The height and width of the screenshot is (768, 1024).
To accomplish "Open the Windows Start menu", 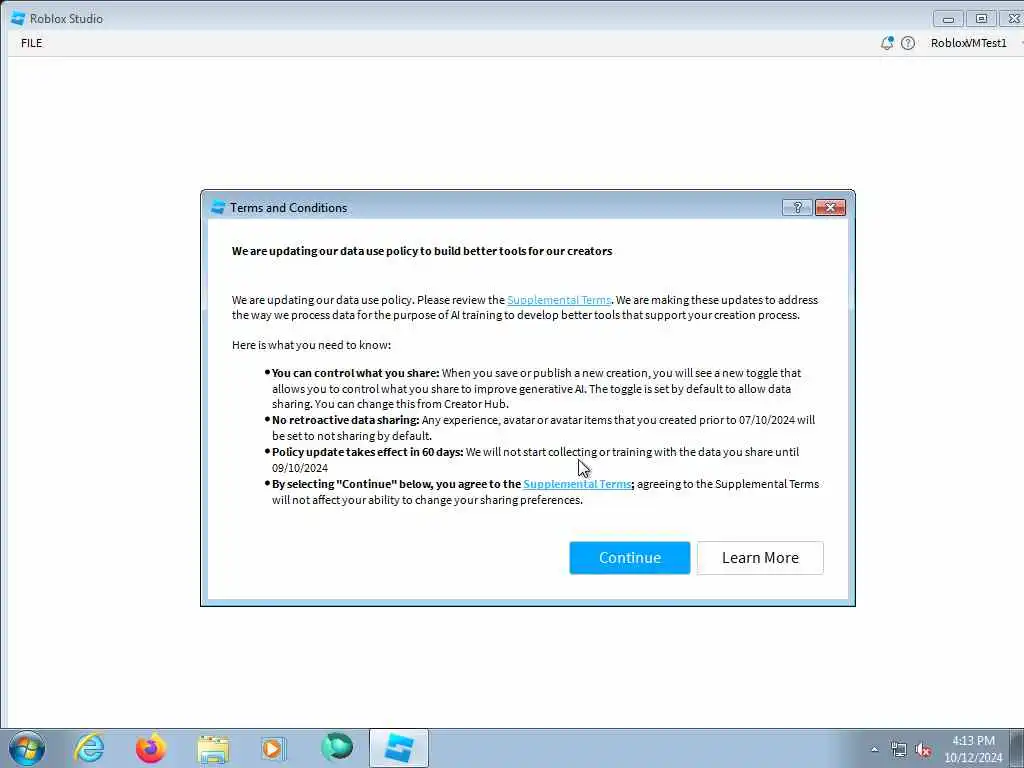I will [27, 748].
